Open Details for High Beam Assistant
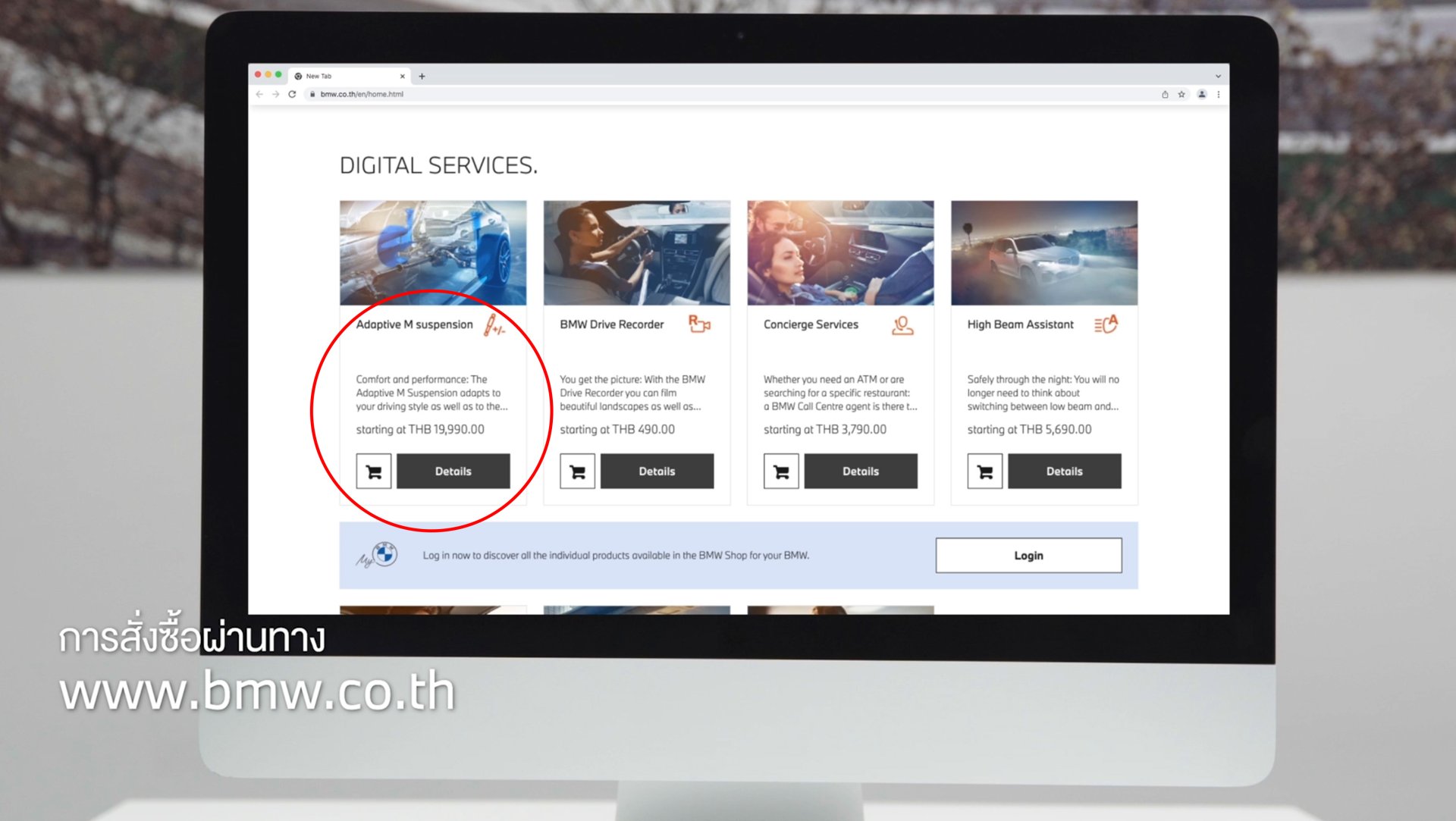Screen dimensions: 1456x821 click(1064, 472)
